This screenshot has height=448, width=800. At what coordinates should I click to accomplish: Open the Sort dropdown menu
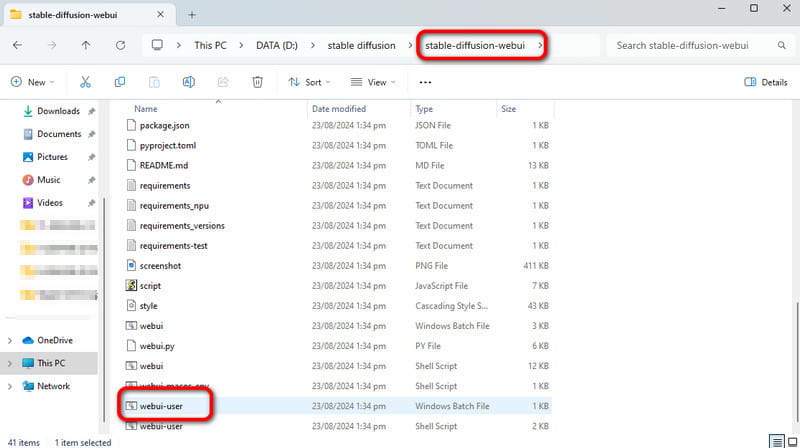[312, 82]
